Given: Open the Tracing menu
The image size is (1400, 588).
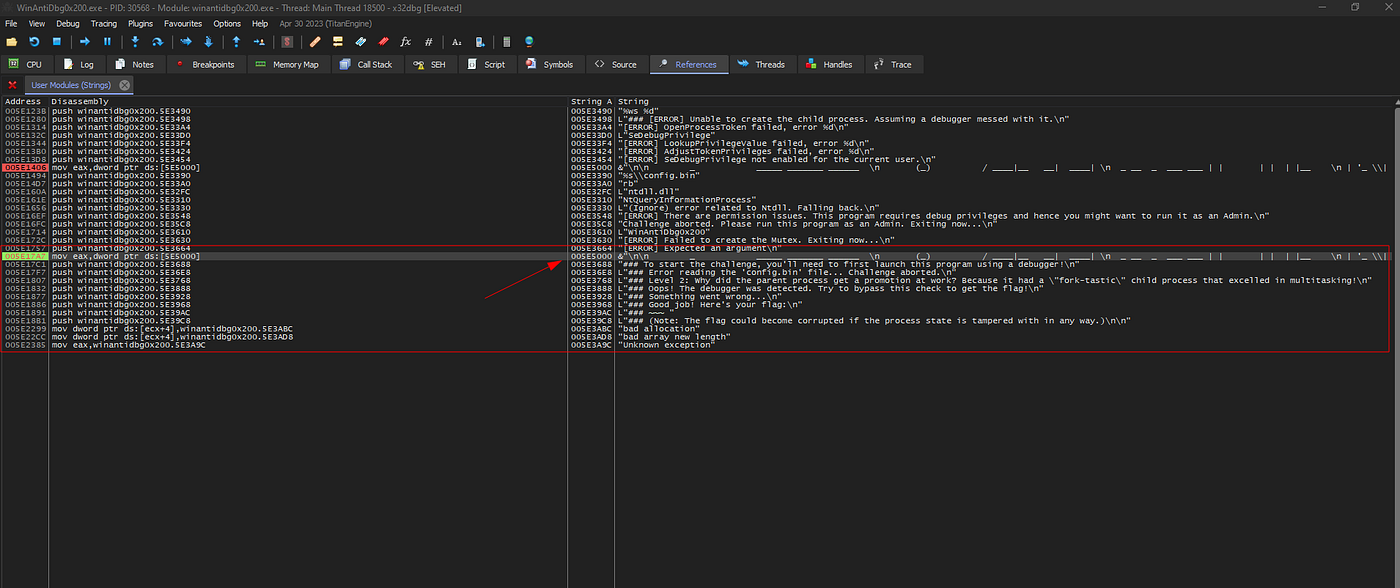Looking at the screenshot, I should point(103,23).
